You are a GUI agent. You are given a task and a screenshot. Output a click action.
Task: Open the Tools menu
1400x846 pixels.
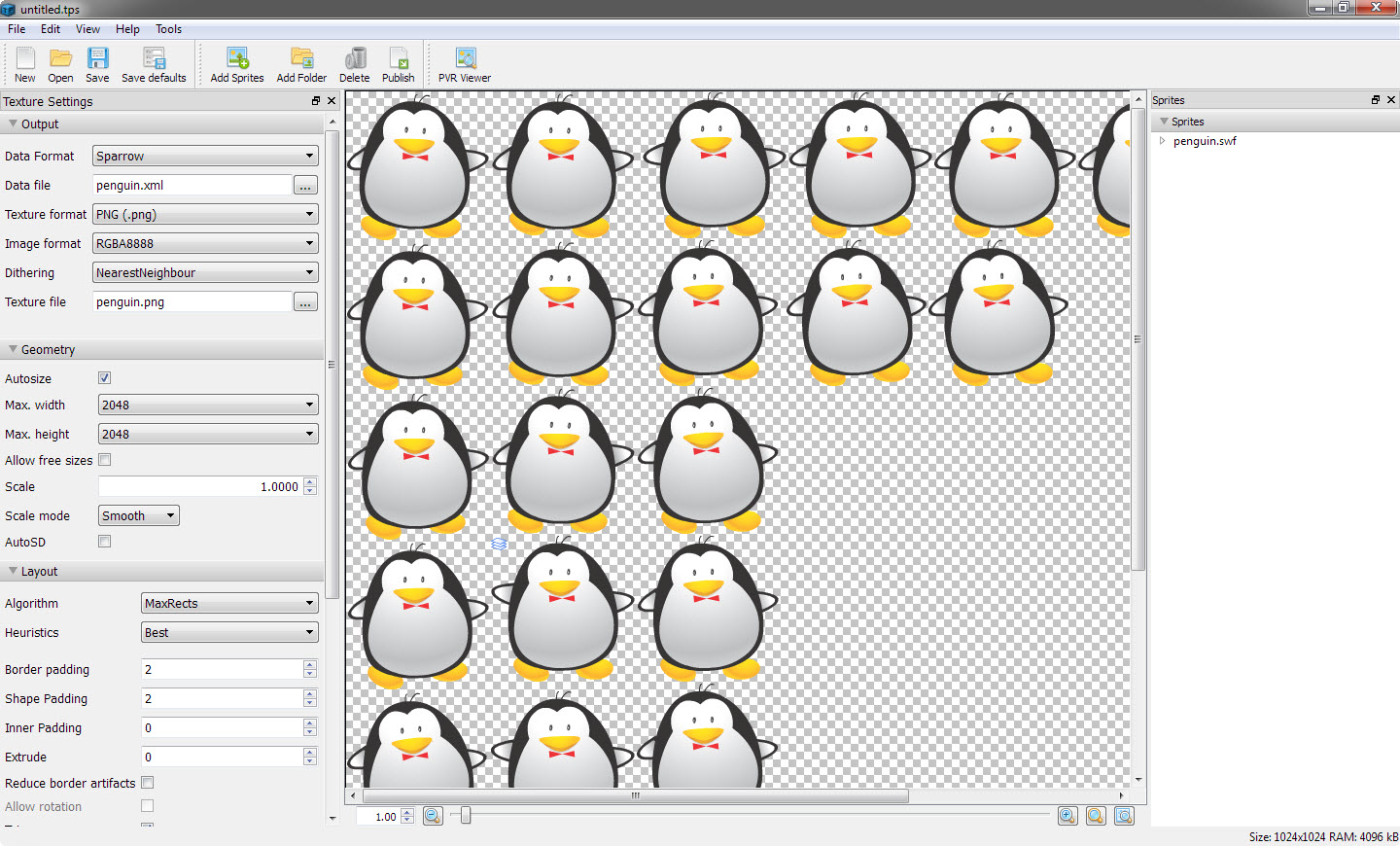point(168,28)
